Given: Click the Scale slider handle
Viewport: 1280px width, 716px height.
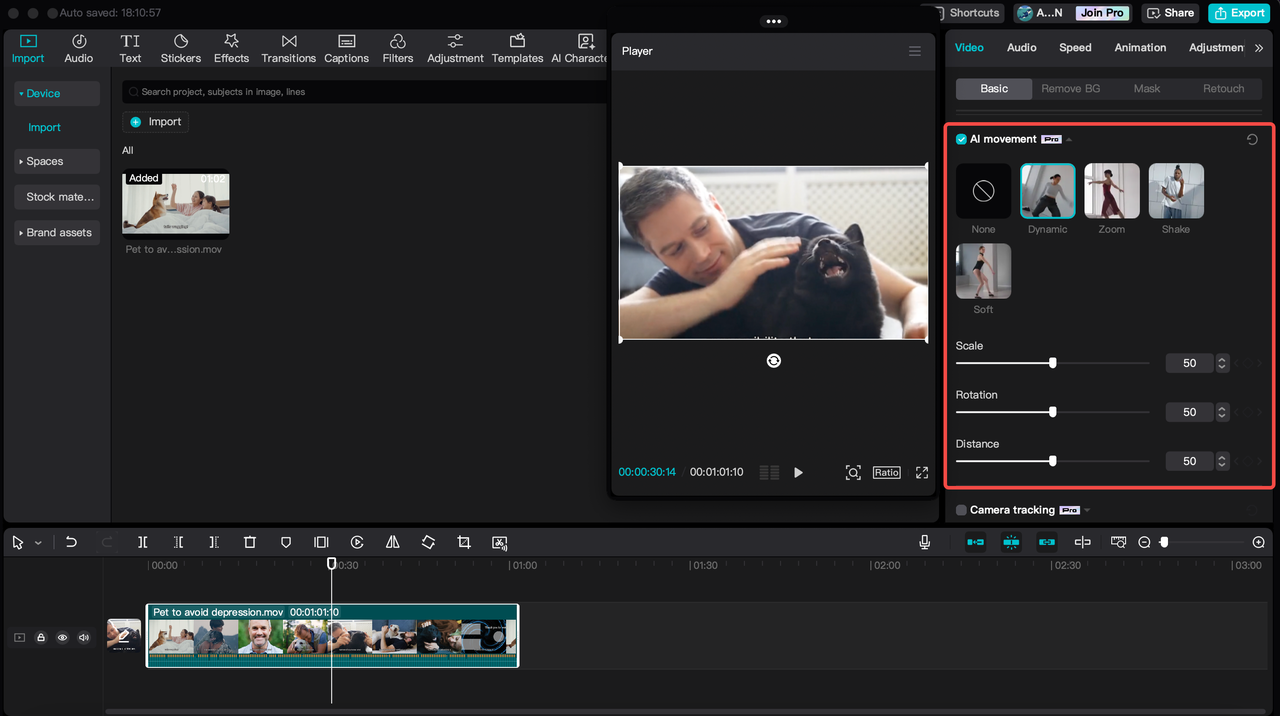Looking at the screenshot, I should (x=1052, y=363).
